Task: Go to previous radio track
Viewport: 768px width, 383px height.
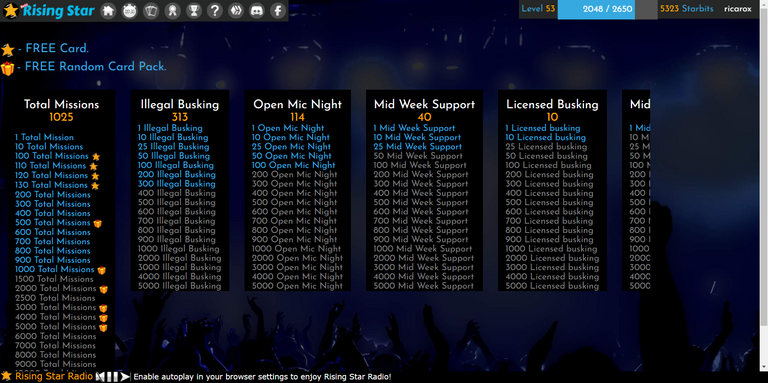Action: [x=101, y=377]
